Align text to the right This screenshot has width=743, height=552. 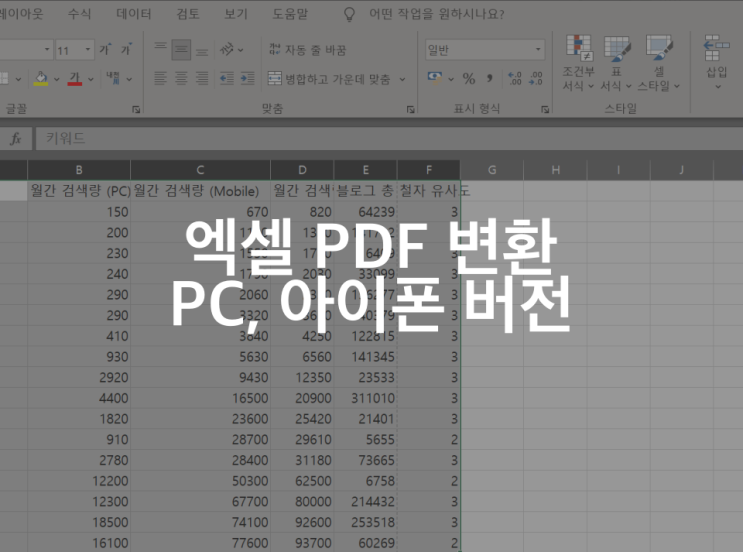point(202,78)
